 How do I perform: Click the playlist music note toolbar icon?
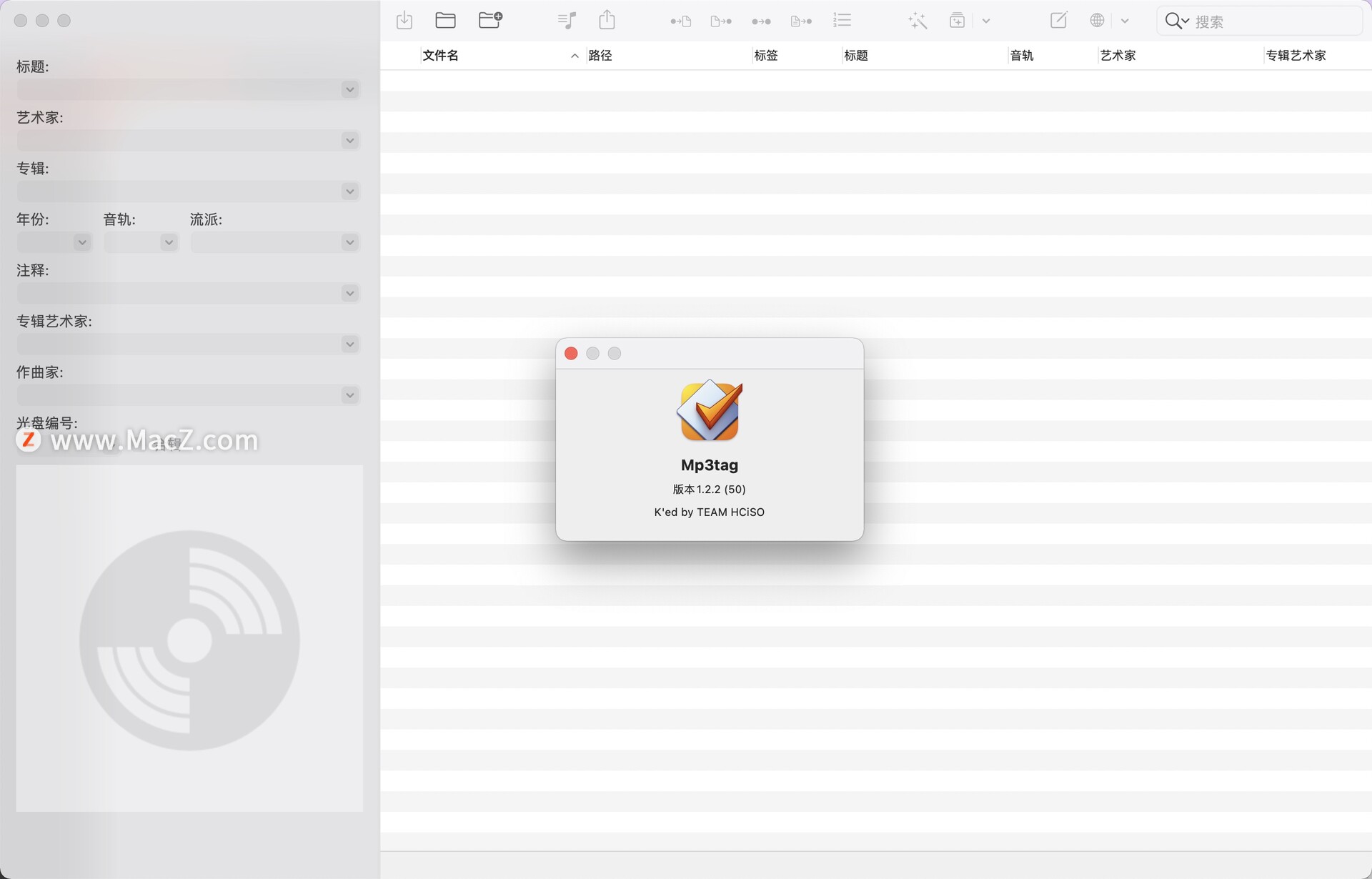pyautogui.click(x=567, y=21)
